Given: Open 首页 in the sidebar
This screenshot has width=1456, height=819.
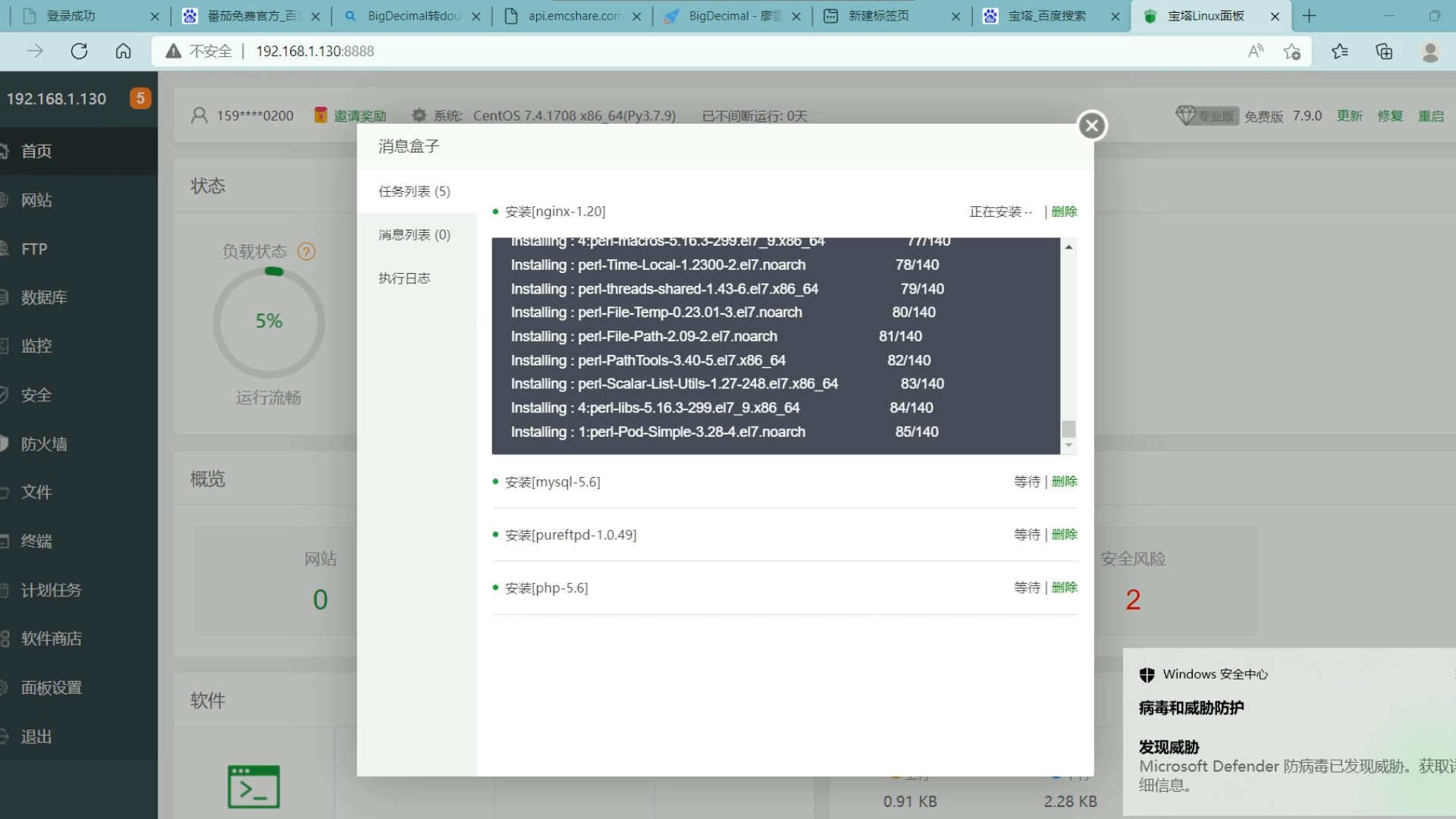Looking at the screenshot, I should click(x=79, y=151).
